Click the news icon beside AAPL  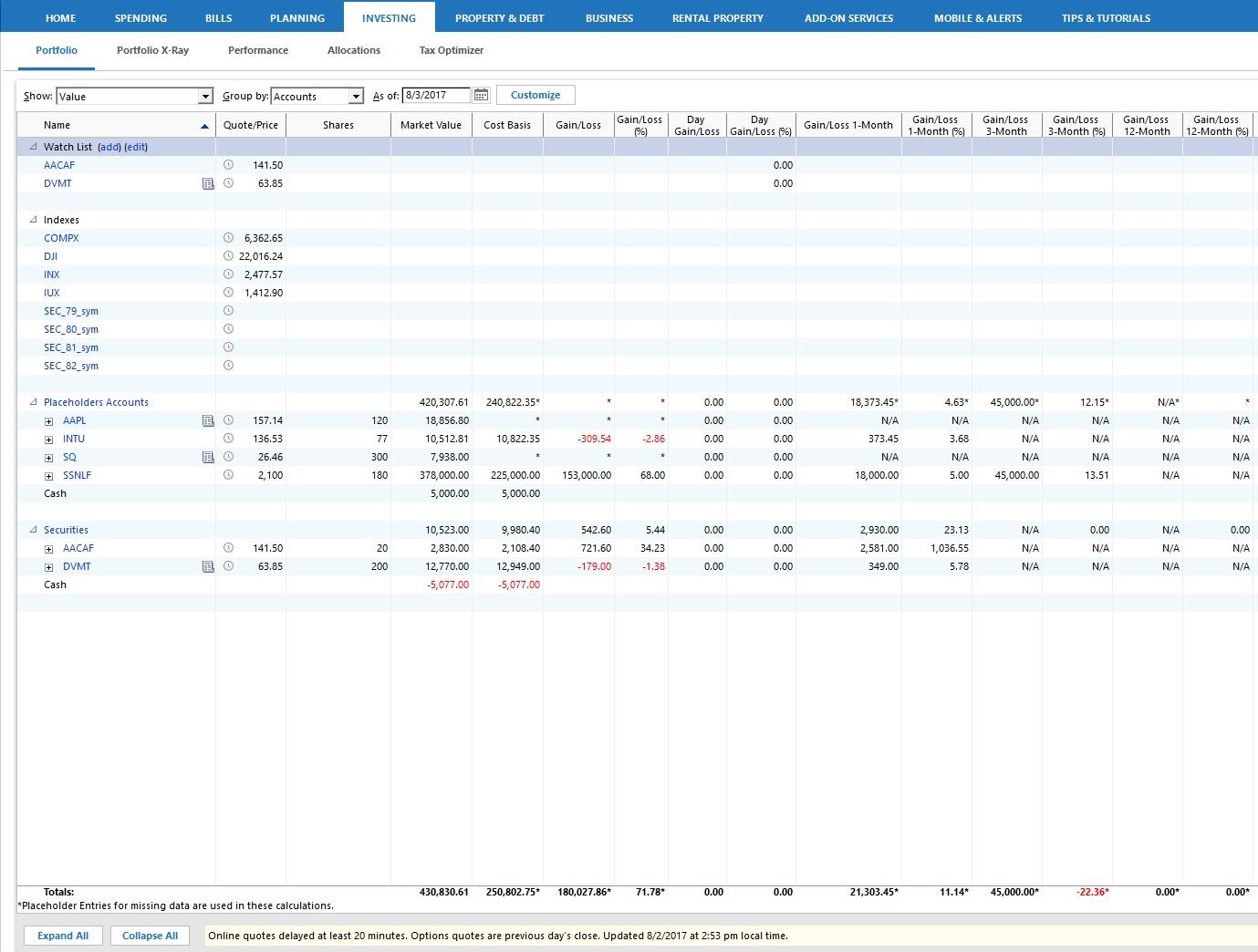coord(208,420)
